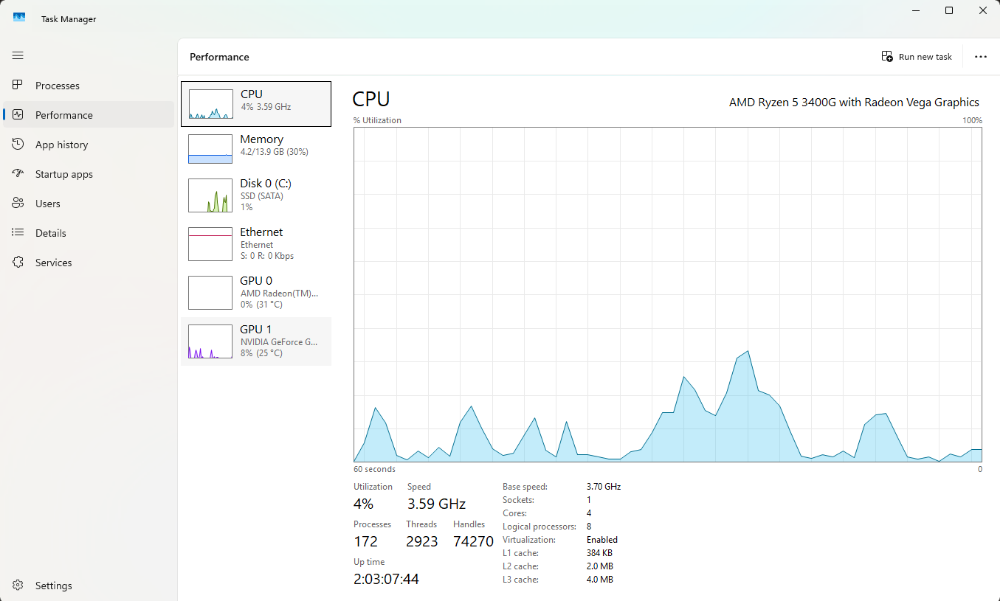Image resolution: width=1000 pixels, height=601 pixels.
Task: Click the AMD Radeon GPU 0 description
Action: pyautogui.click(x=279, y=293)
